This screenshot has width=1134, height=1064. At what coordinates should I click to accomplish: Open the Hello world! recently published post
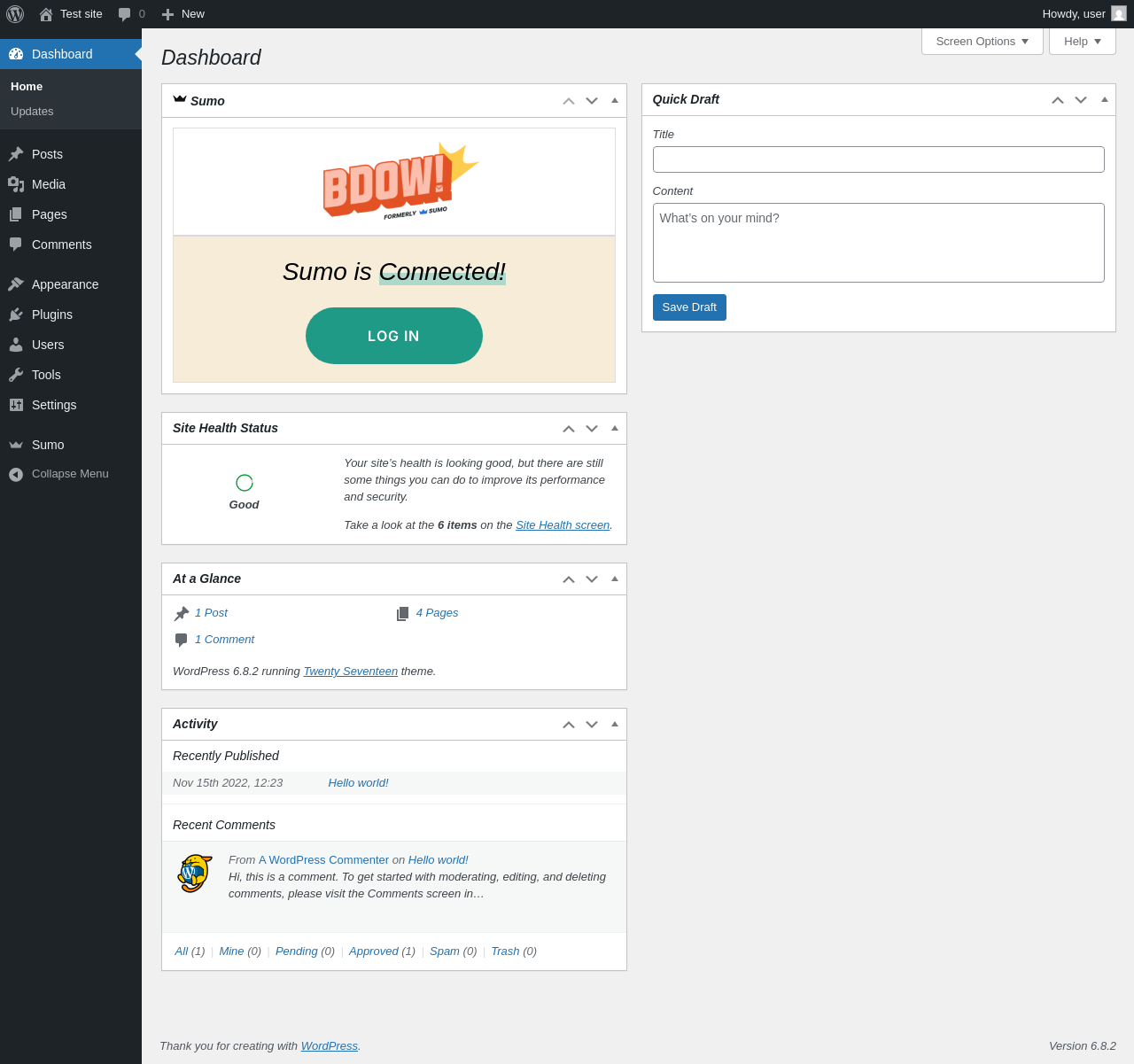(358, 783)
